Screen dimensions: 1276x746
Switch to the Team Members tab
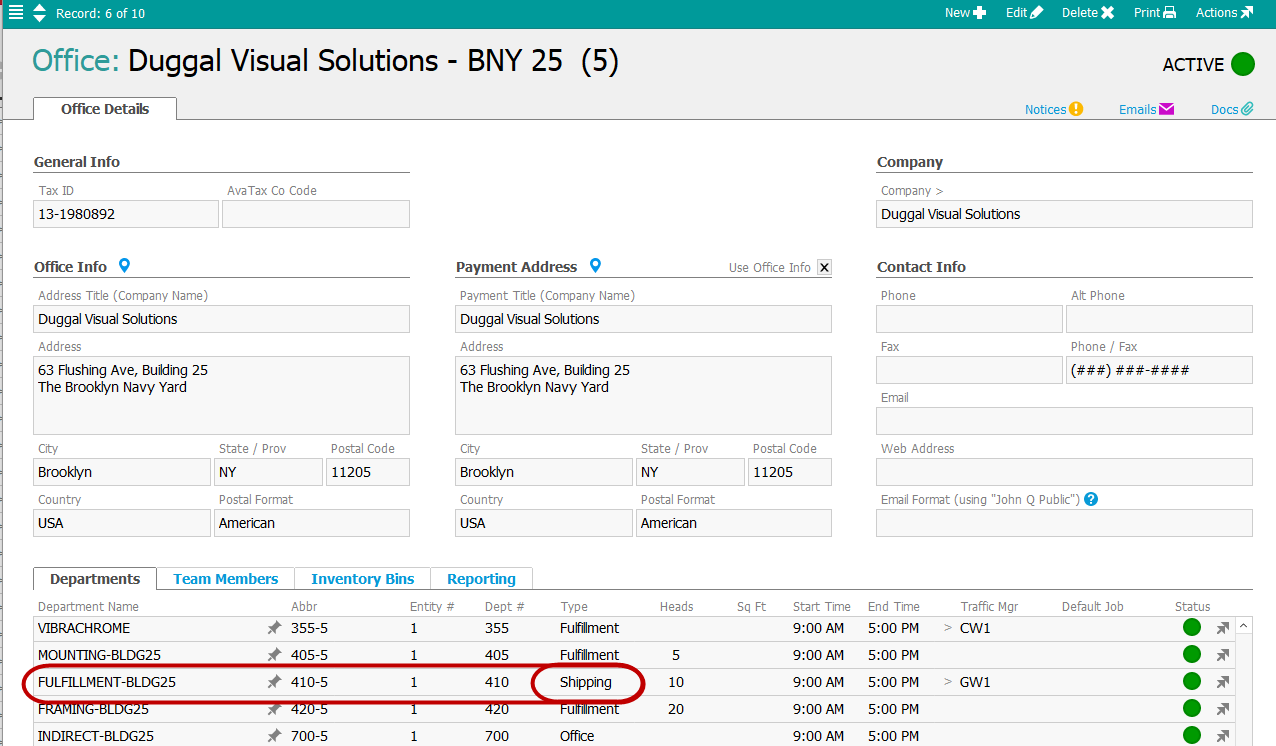(225, 579)
